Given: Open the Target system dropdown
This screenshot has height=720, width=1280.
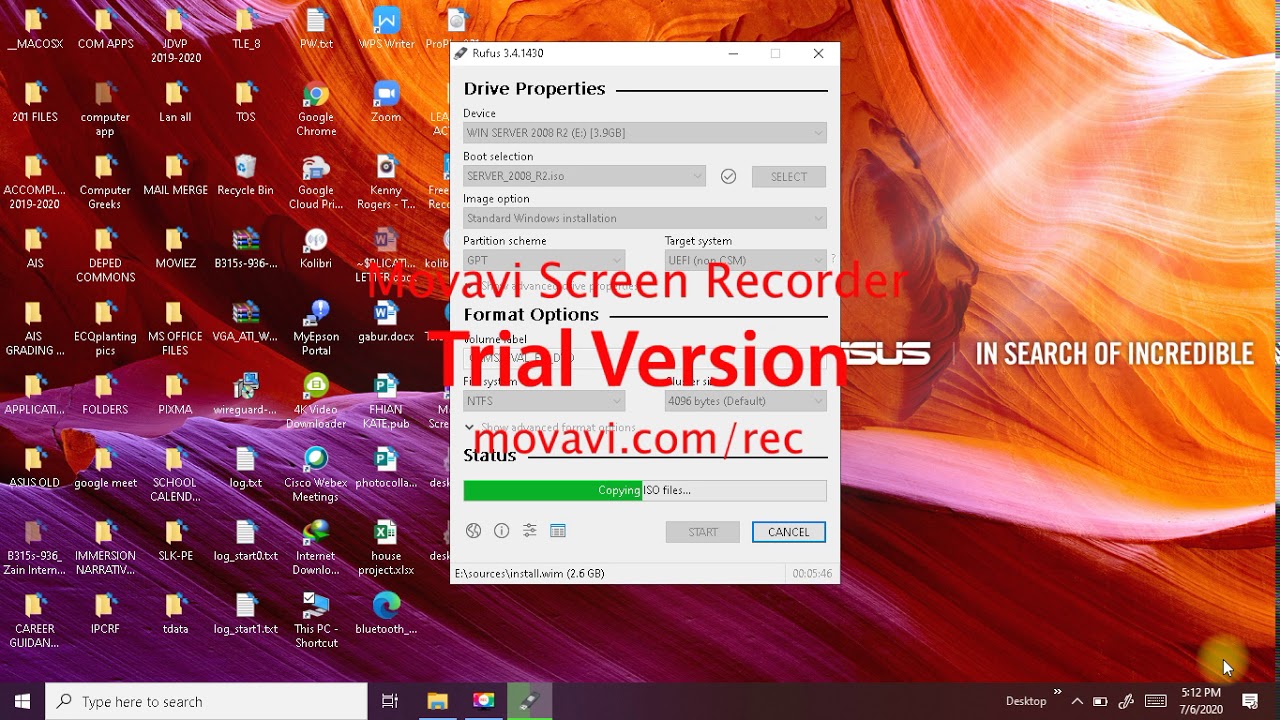Looking at the screenshot, I should (x=746, y=260).
